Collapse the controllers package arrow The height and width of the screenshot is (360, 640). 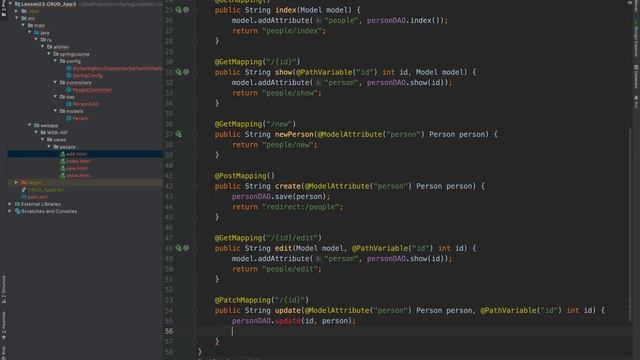coord(56,82)
